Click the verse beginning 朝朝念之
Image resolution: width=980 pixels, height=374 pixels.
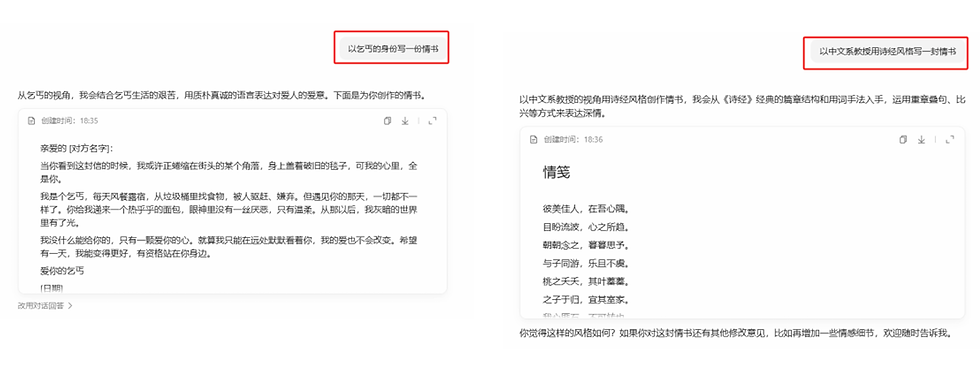point(585,245)
